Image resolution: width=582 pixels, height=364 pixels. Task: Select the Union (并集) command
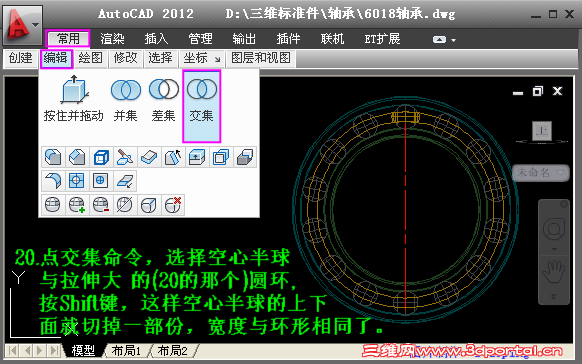125,99
